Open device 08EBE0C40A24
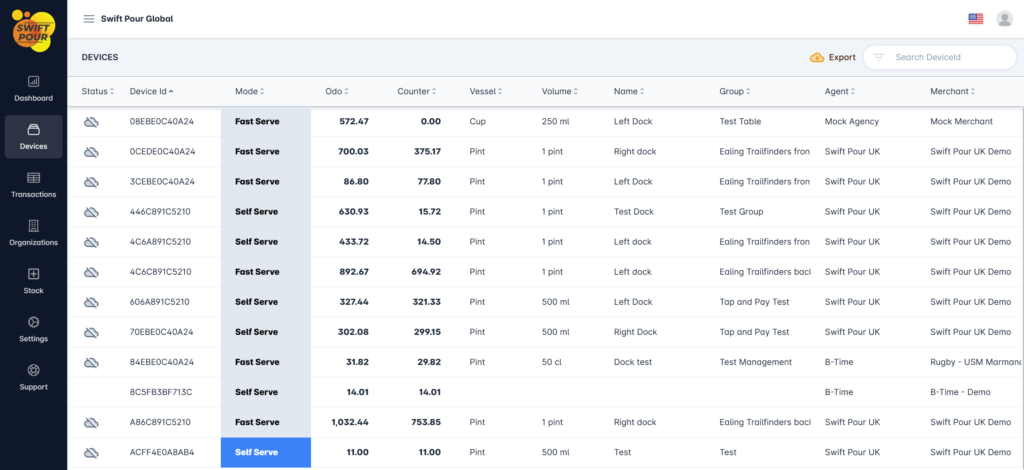Screen dimensions: 1024x470 point(162,121)
